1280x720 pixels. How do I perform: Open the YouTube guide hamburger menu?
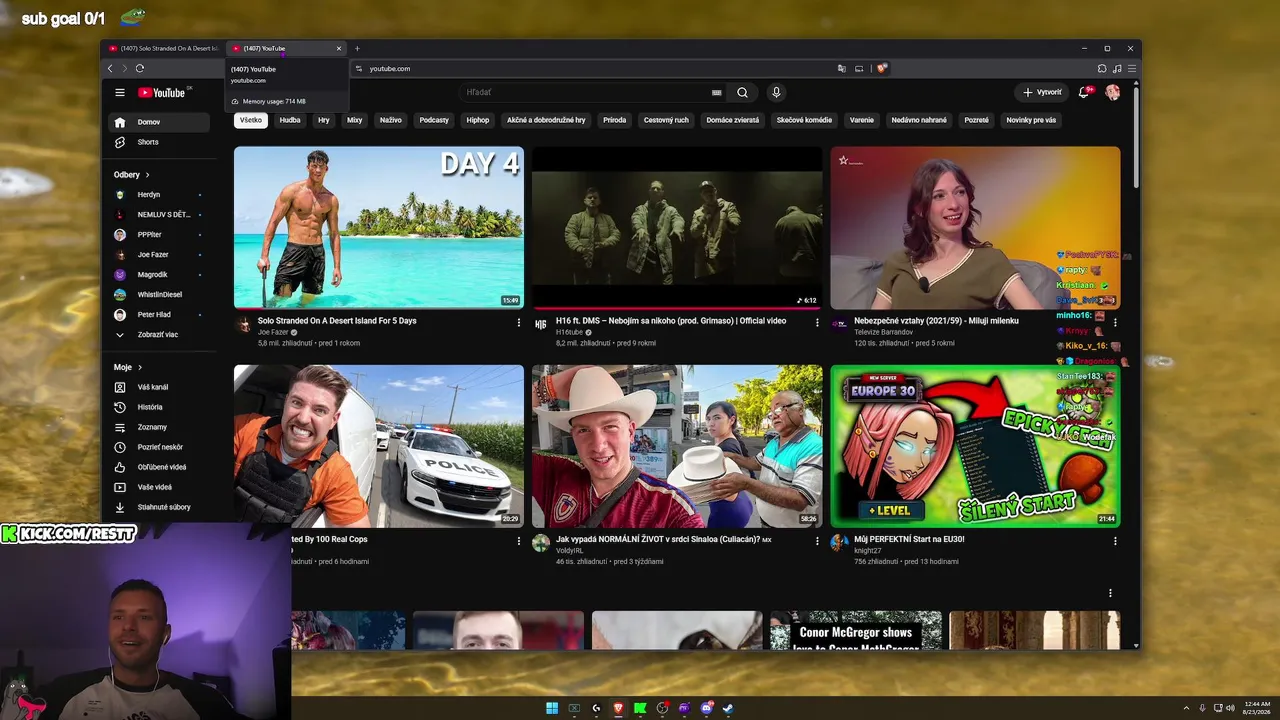120,93
